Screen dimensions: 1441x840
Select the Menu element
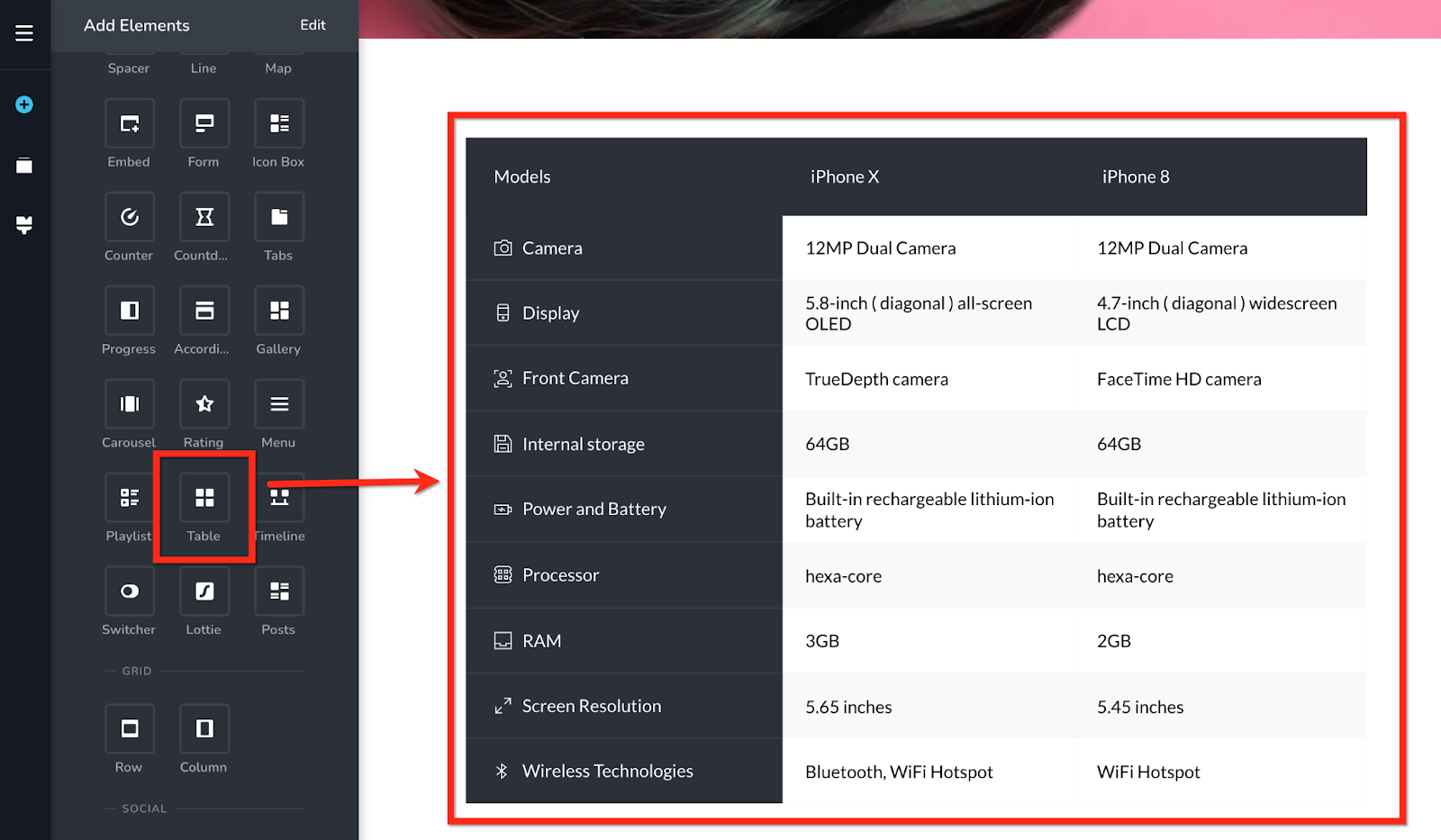(x=279, y=404)
